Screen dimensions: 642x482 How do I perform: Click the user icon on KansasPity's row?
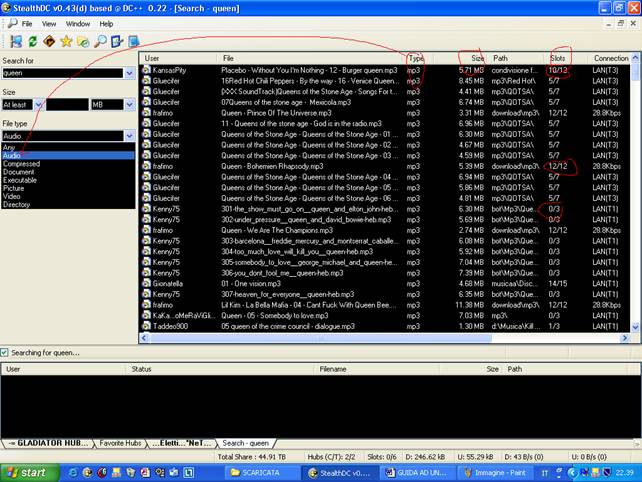(x=146, y=70)
